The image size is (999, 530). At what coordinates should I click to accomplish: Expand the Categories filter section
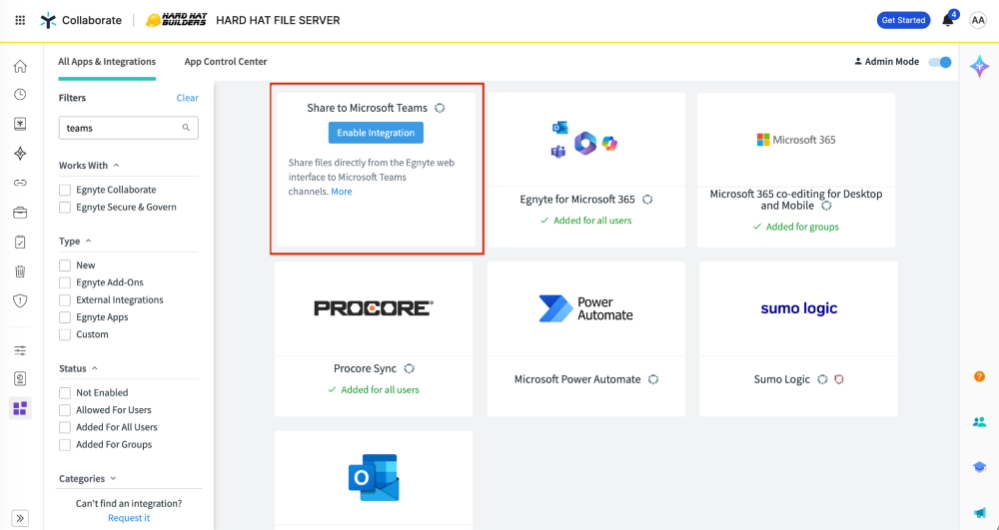point(113,479)
